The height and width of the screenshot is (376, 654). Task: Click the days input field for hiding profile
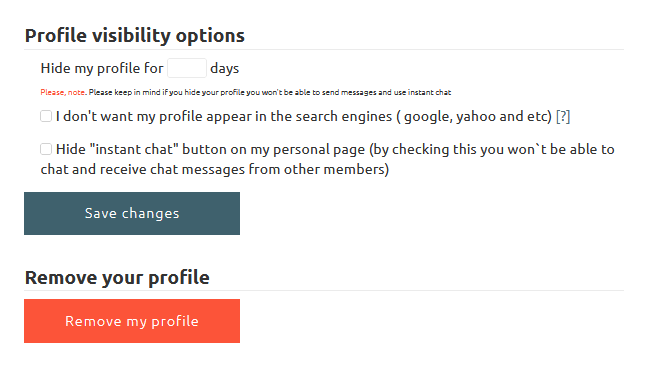coord(187,68)
